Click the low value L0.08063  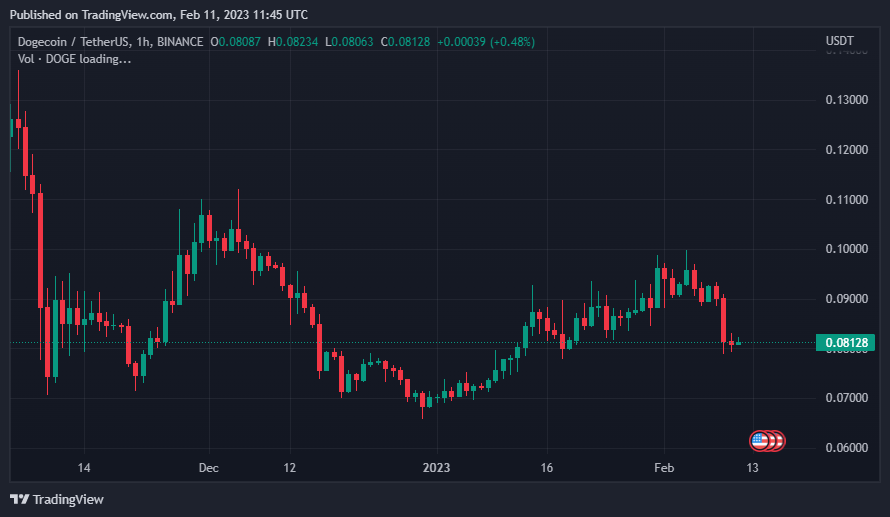point(349,41)
